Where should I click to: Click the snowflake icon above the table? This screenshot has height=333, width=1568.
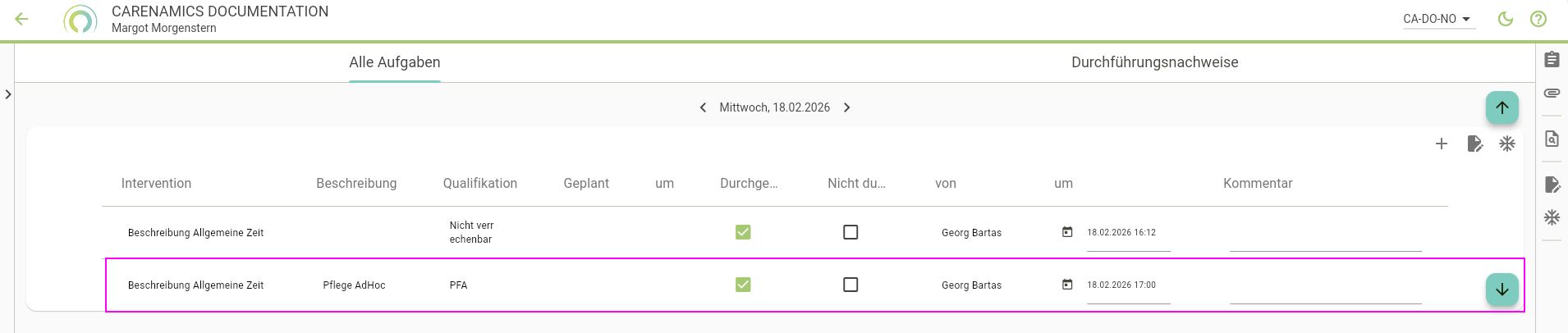tap(1507, 144)
